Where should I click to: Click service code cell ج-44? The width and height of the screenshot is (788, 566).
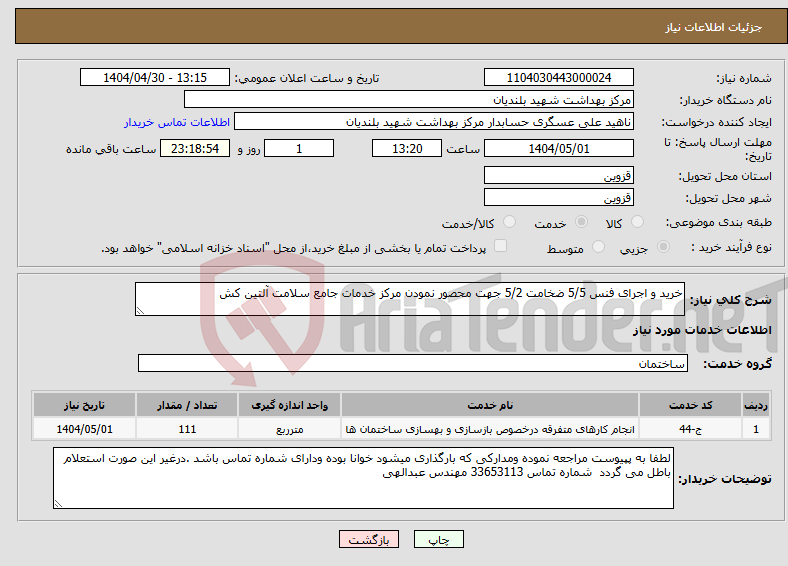[x=691, y=429]
